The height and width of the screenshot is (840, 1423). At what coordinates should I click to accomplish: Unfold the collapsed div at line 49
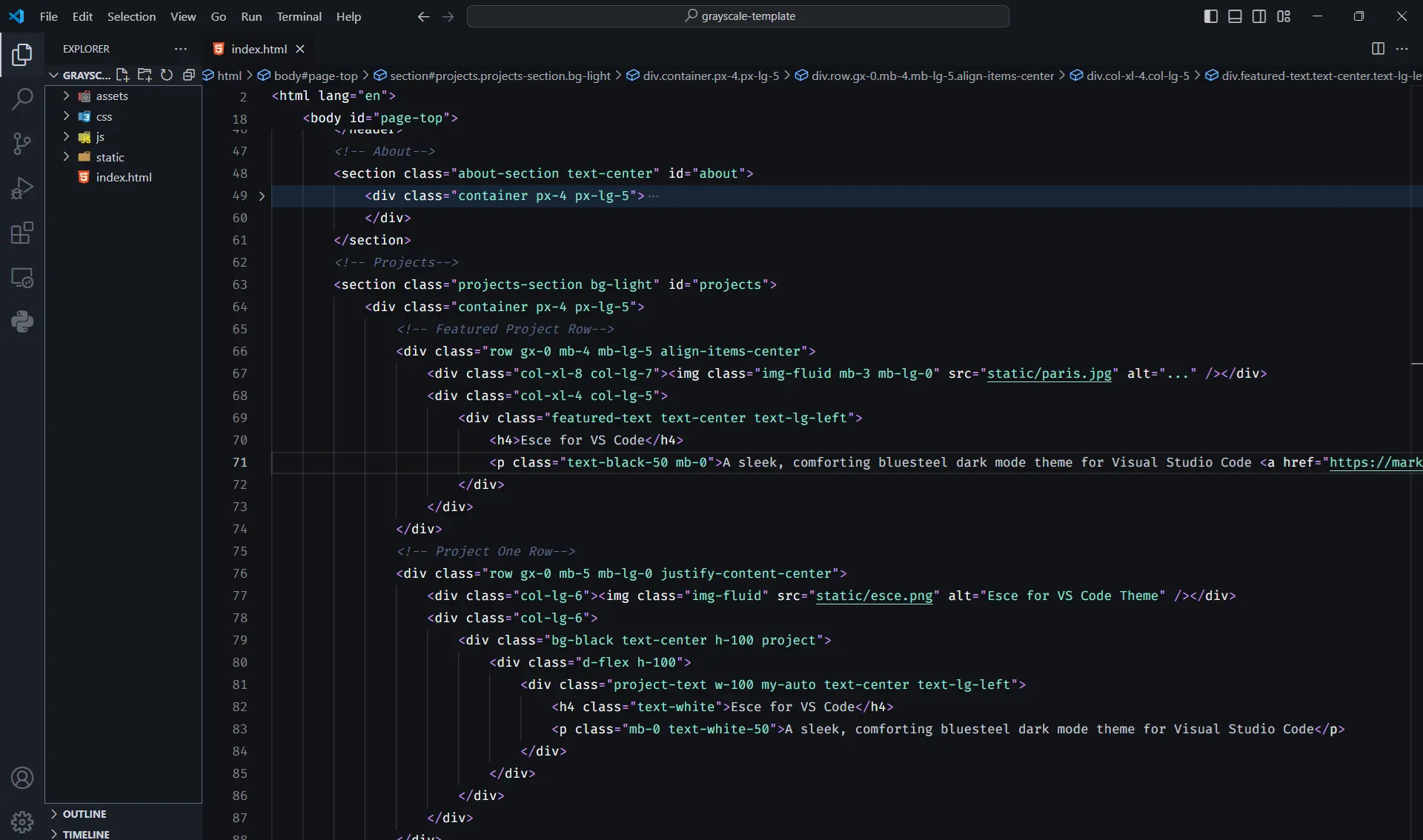click(262, 196)
